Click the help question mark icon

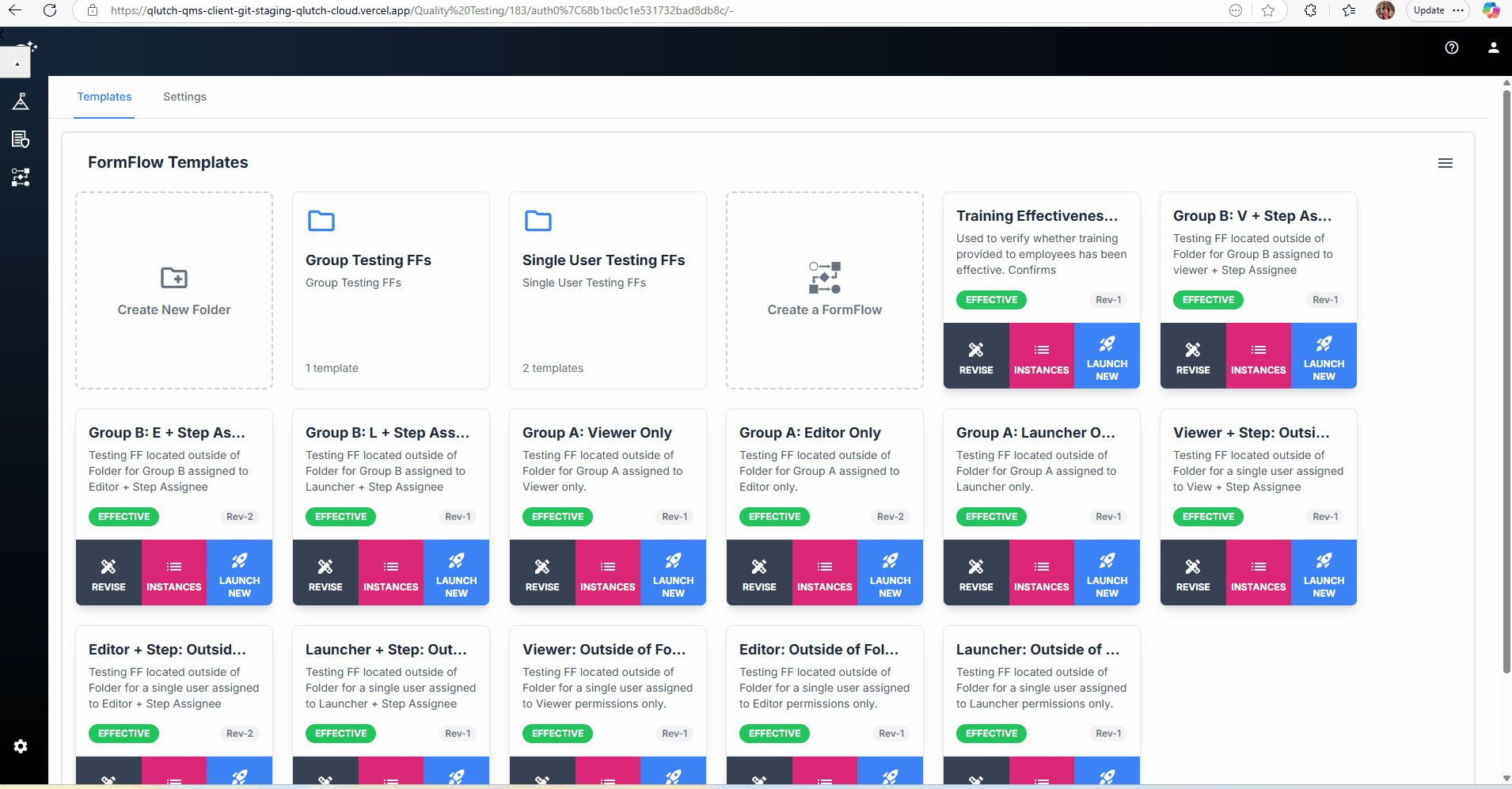point(1451,47)
